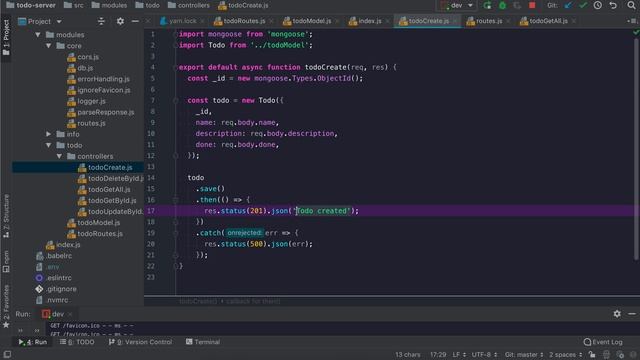Image resolution: width=640 pixels, height=360 pixels.
Task: Rerun the dev configuration with the green icon
Action: tap(487, 5)
